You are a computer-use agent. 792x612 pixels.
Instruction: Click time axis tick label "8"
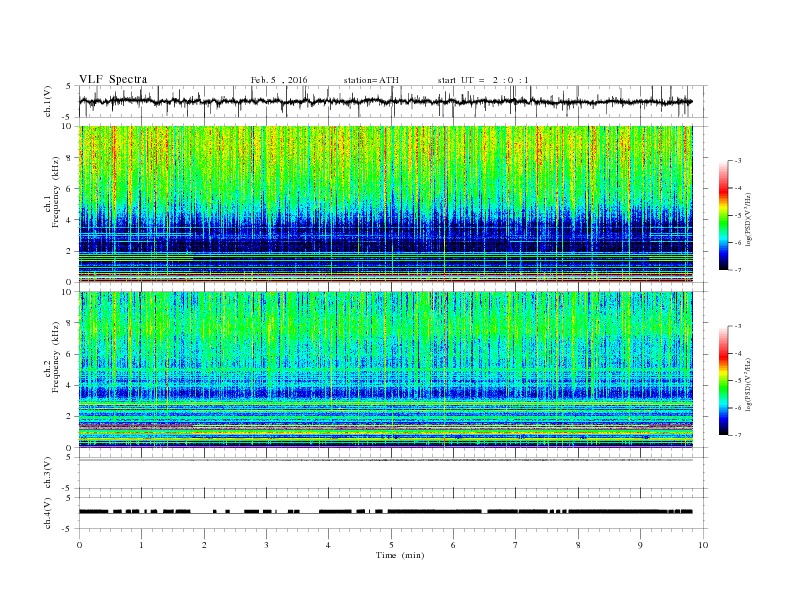(x=578, y=545)
